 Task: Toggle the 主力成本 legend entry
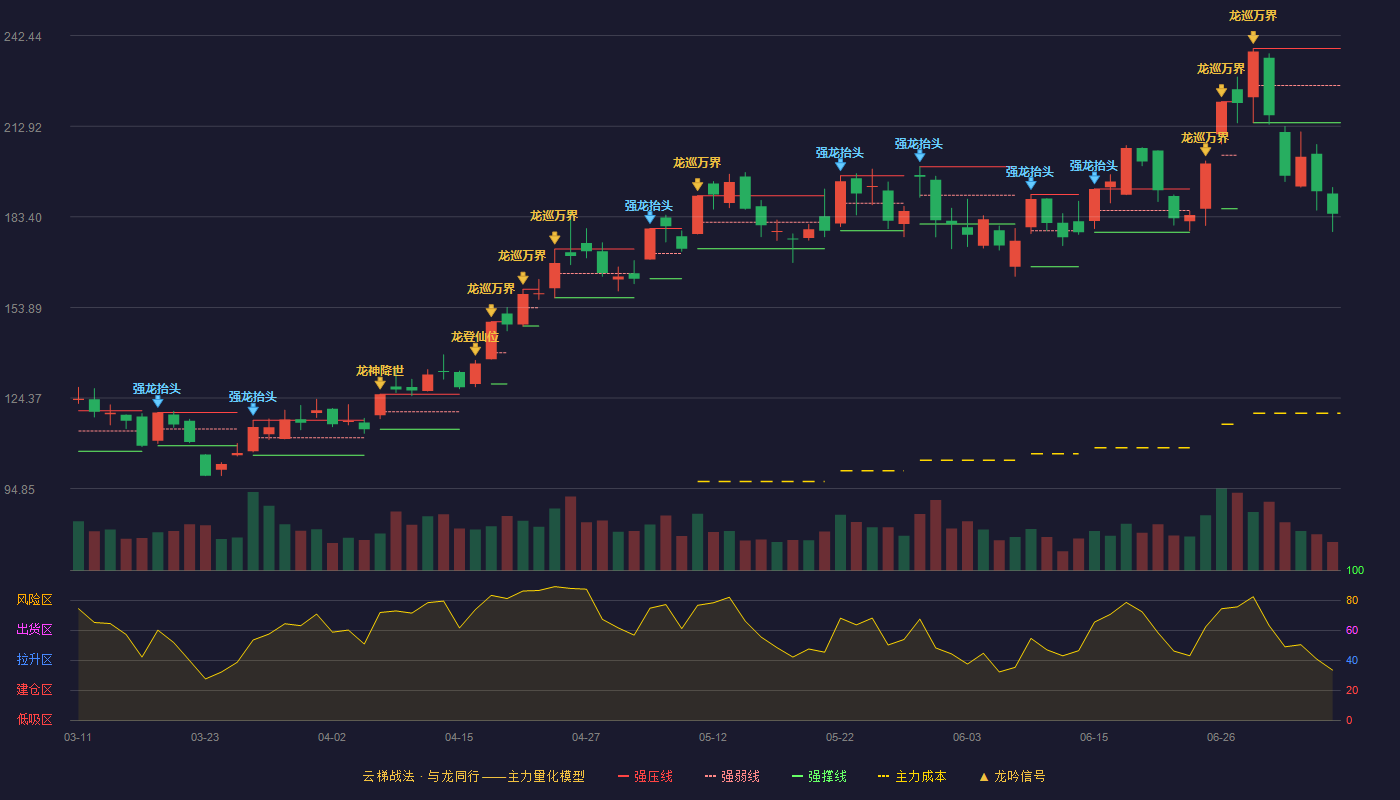[x=912, y=776]
